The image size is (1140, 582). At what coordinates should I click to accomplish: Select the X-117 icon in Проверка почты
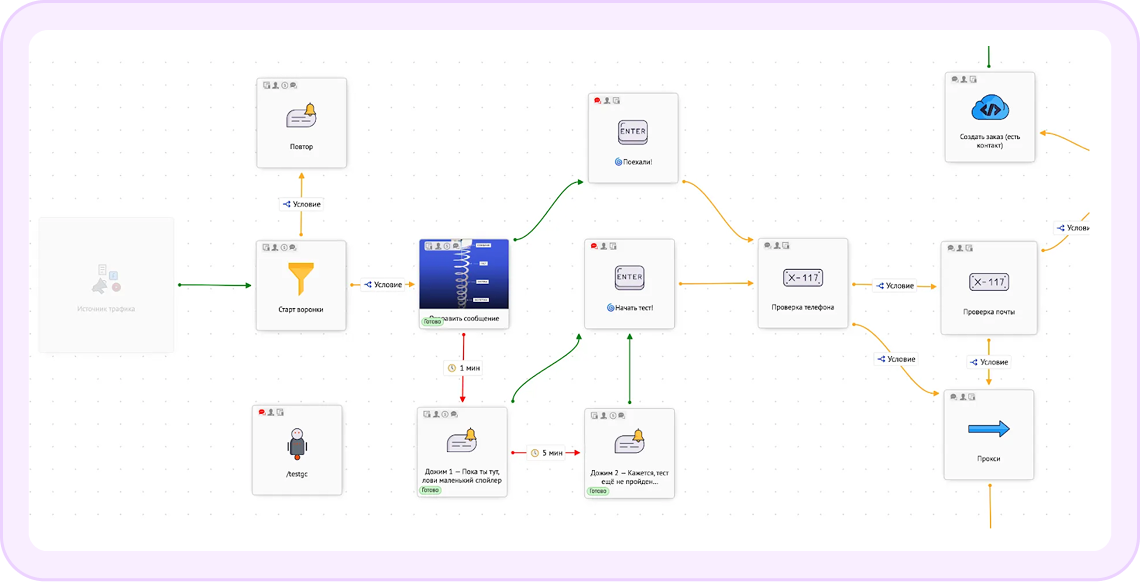pos(987,282)
